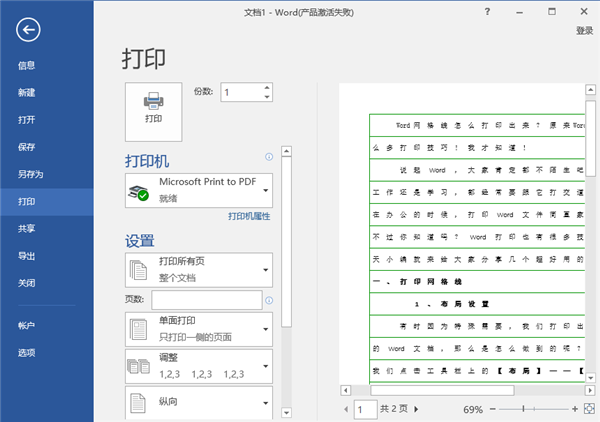The height and width of the screenshot is (422, 600).
Task: Click the 69% zoom level text
Action: (x=473, y=410)
